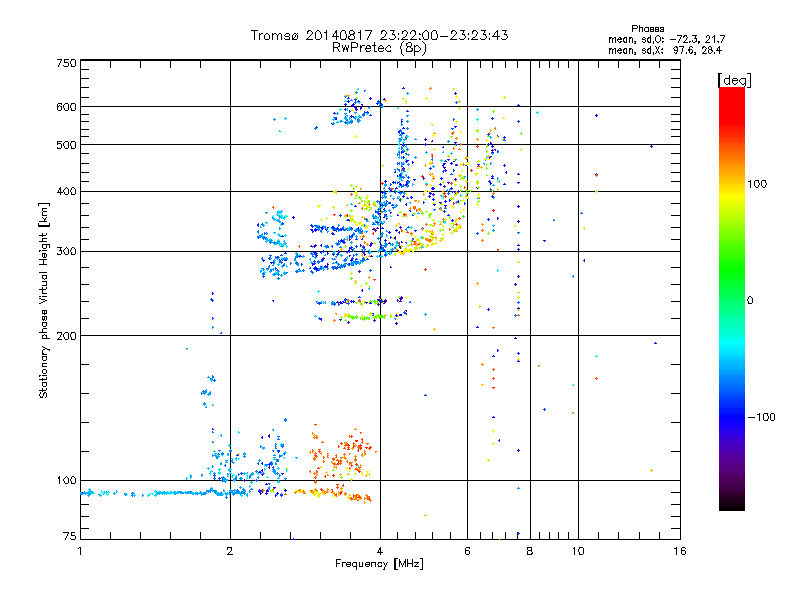
Task: Click the x-axis tick label '6'
Action: tap(467, 551)
